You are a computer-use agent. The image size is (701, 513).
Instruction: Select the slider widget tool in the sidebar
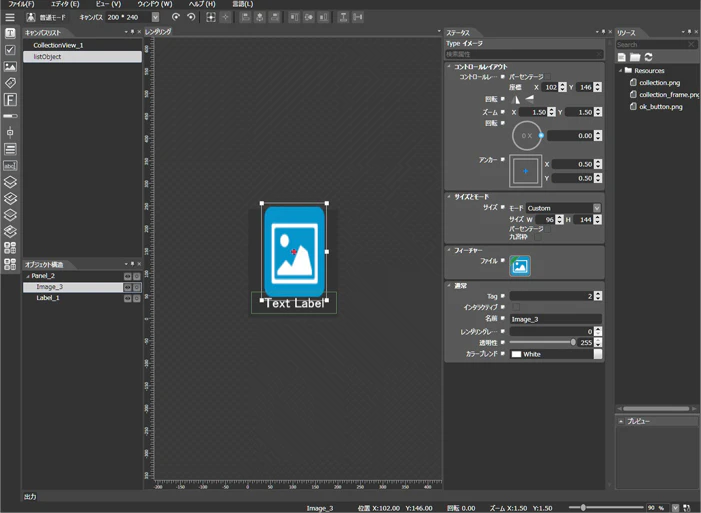coord(10,132)
